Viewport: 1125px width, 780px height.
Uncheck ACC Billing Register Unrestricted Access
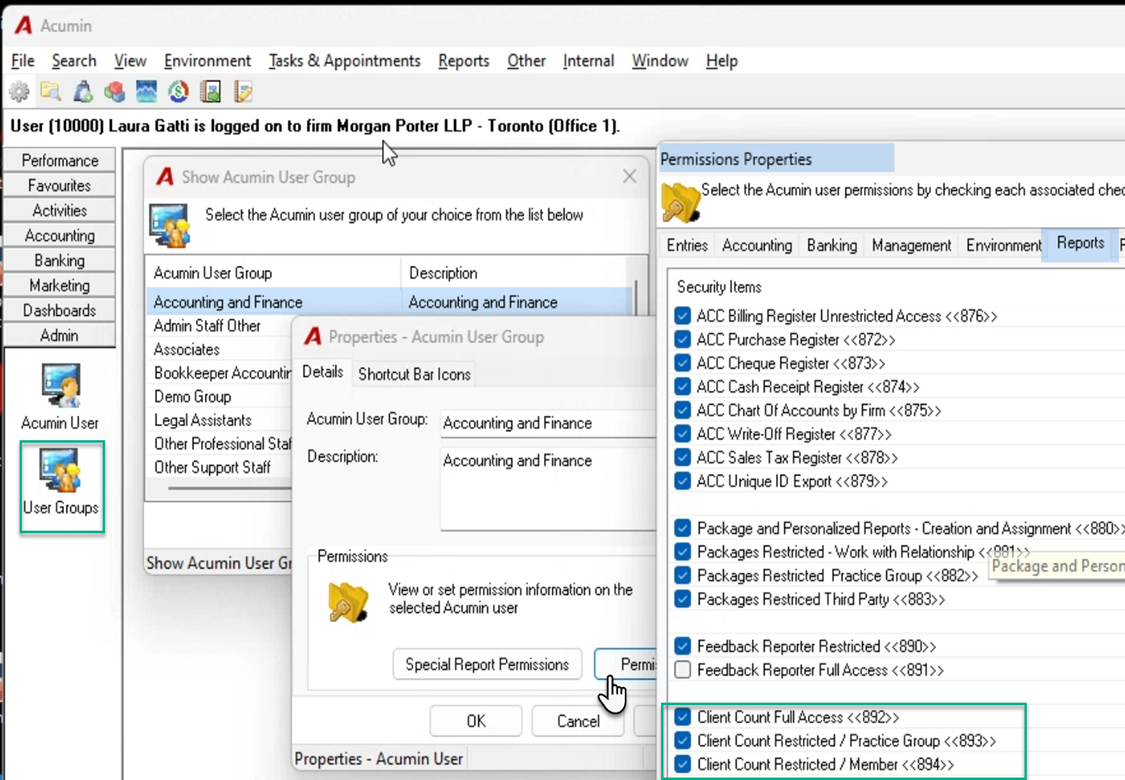[682, 316]
